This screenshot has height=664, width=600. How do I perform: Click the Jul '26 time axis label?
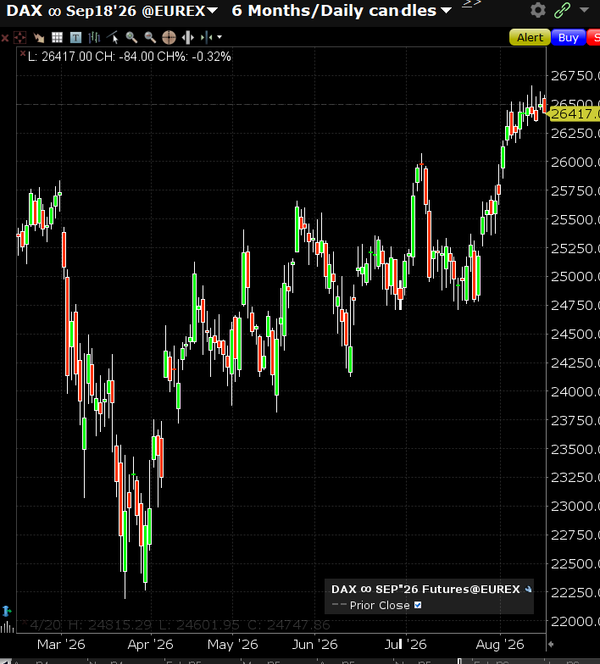[405, 645]
